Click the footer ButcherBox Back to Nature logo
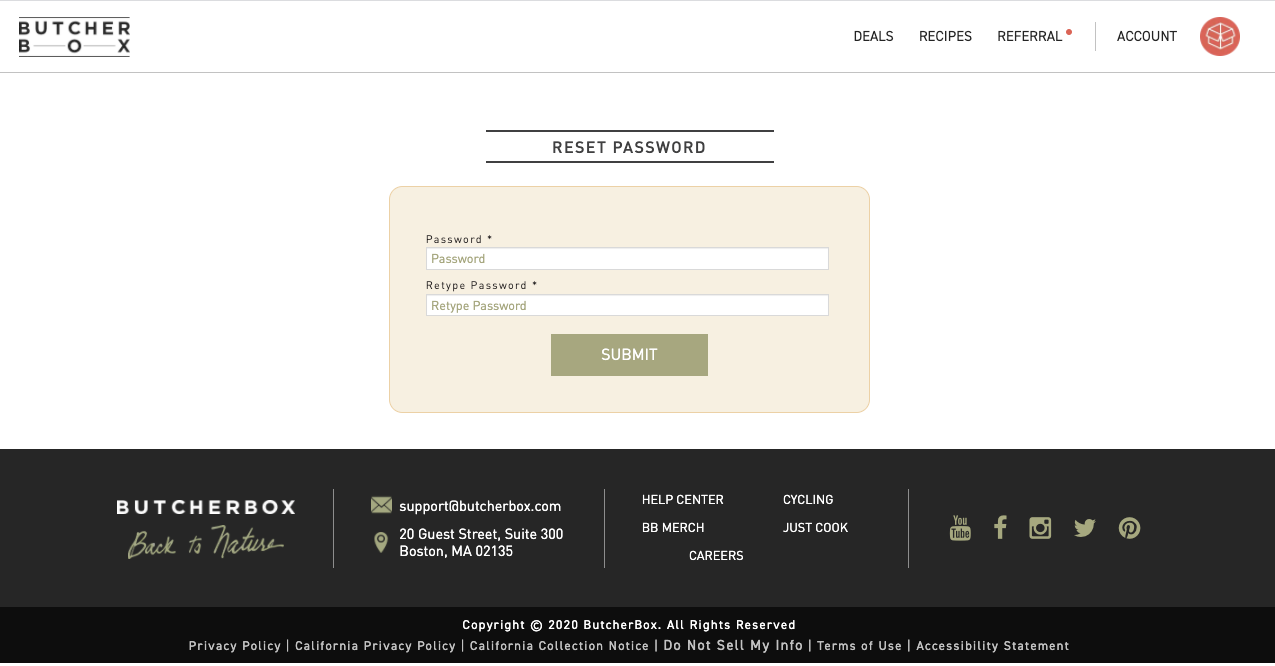The width and height of the screenshot is (1275, 666). 206,528
